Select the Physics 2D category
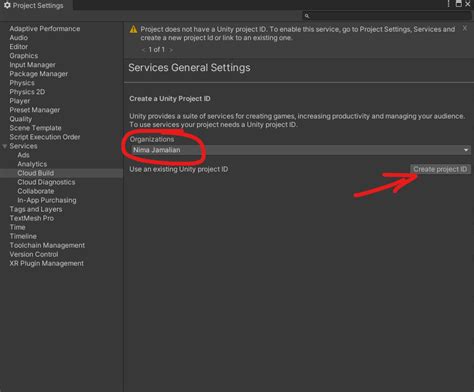Screen dimensions: 474x392 [27, 92]
